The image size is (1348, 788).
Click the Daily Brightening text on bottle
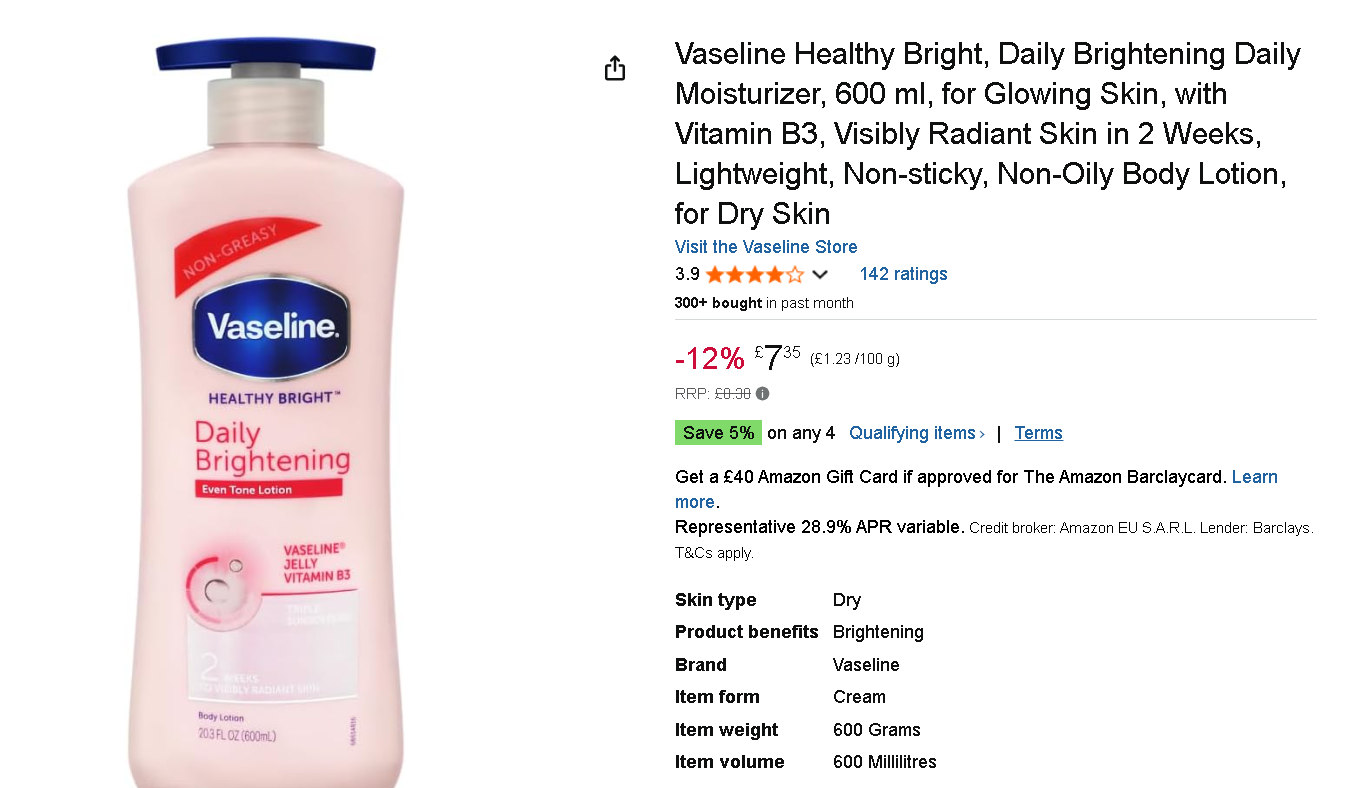pyautogui.click(x=271, y=447)
